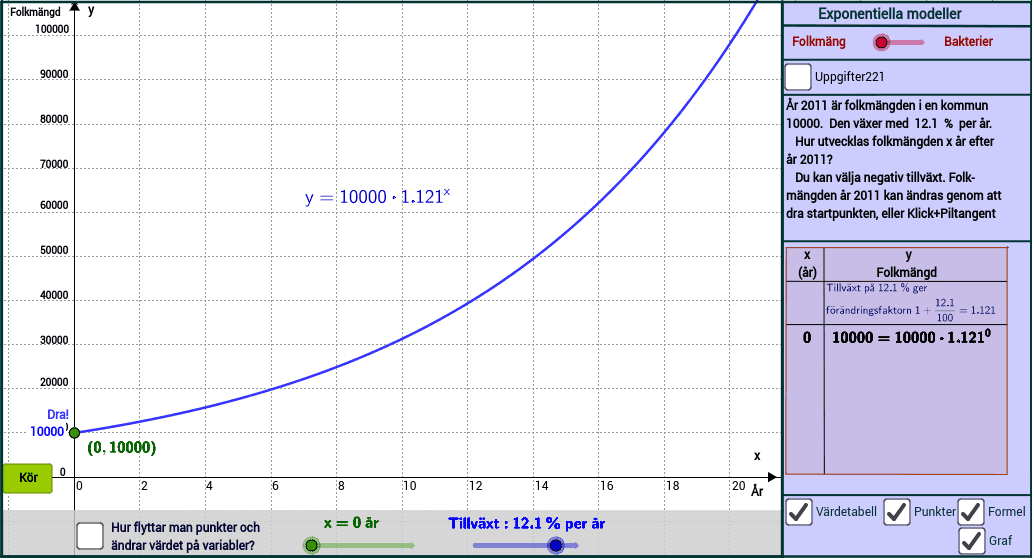Viewport: 1034px width, 560px height.
Task: Click the 'Tillväxt : 12.1 % per år' text
Action: tap(526, 524)
